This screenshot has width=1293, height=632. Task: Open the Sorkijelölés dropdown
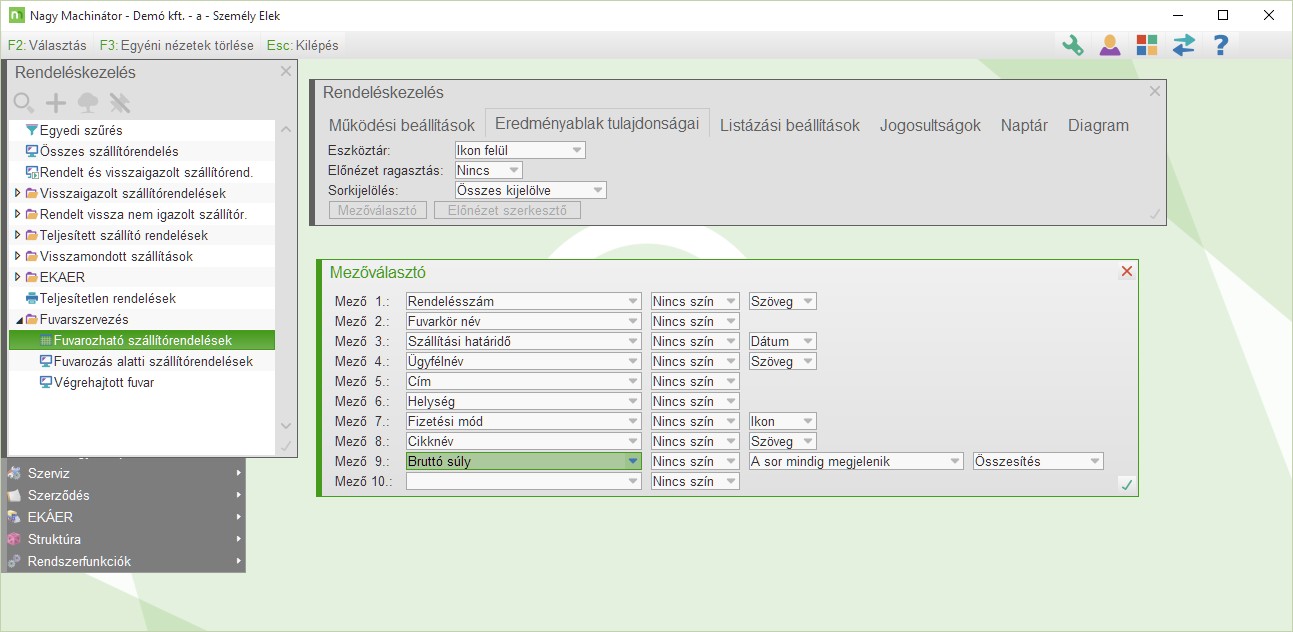point(530,190)
